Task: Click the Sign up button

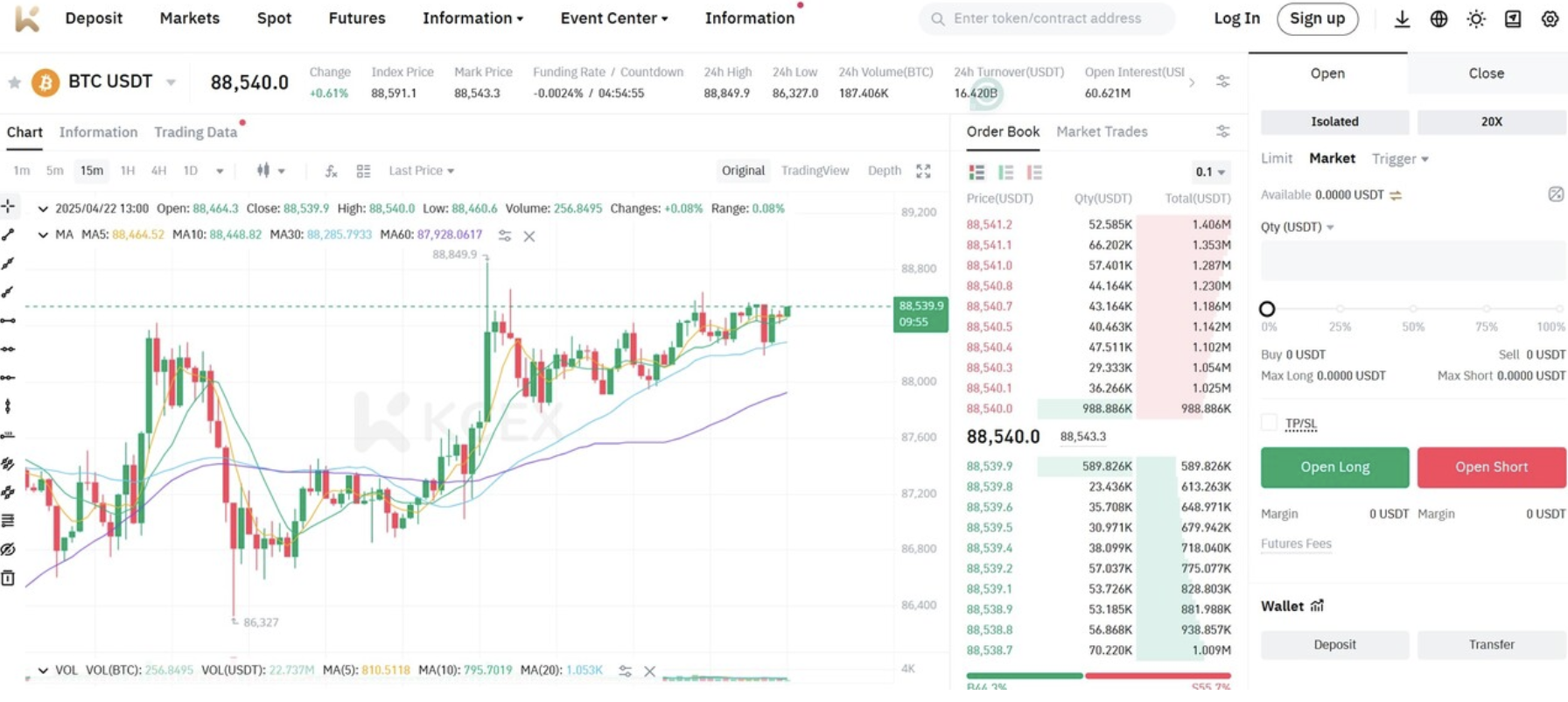Action: (1317, 18)
